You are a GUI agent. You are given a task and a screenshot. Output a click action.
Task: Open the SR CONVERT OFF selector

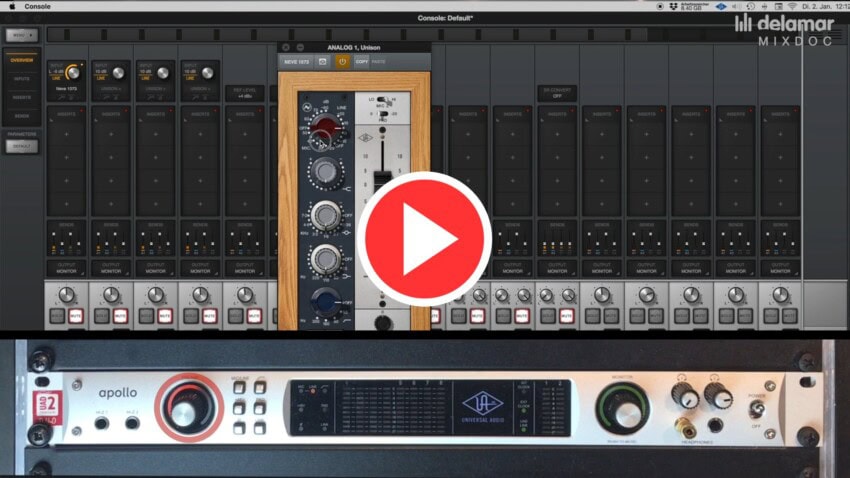(x=557, y=93)
